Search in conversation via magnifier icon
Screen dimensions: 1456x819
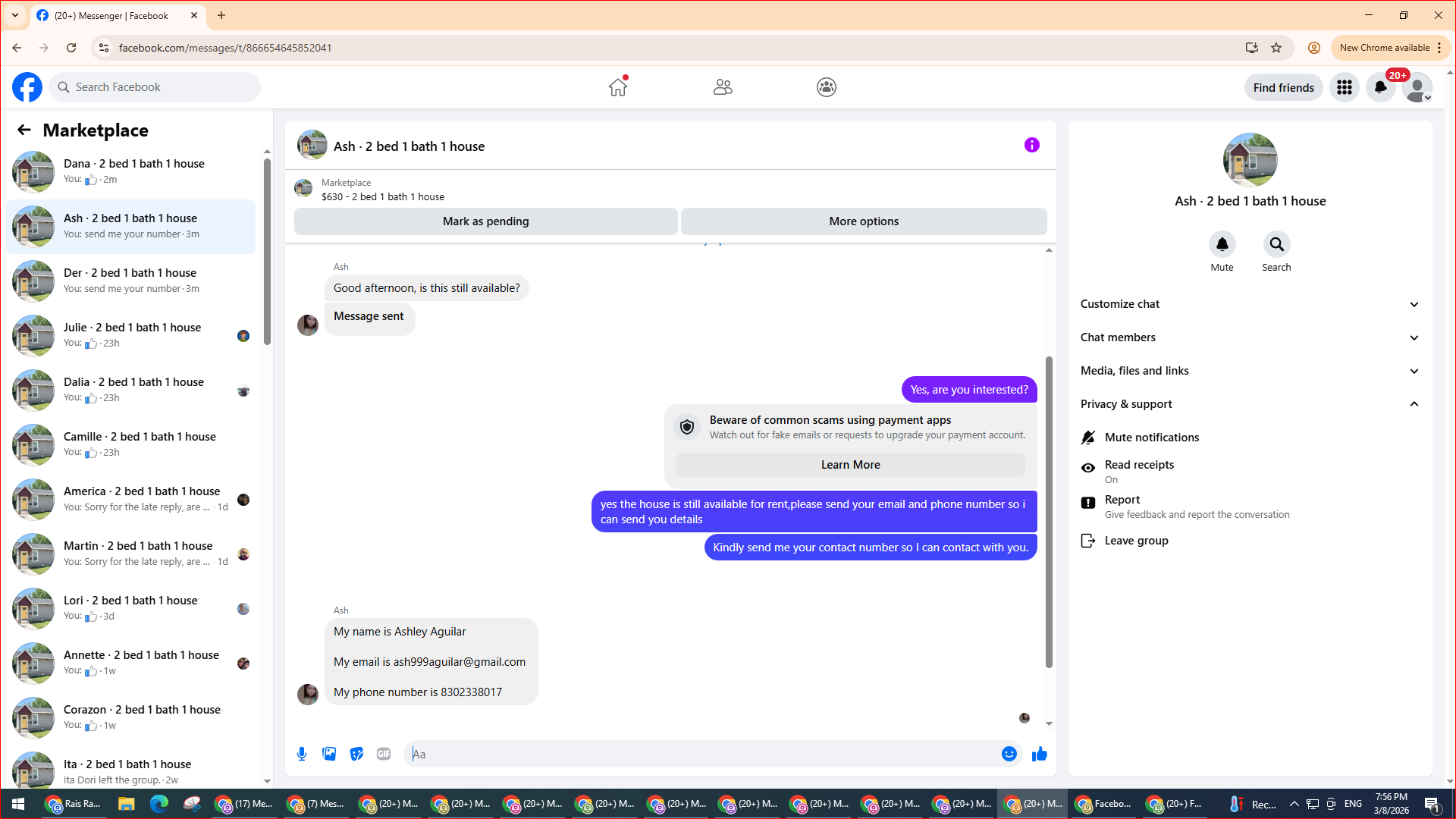tap(1276, 245)
